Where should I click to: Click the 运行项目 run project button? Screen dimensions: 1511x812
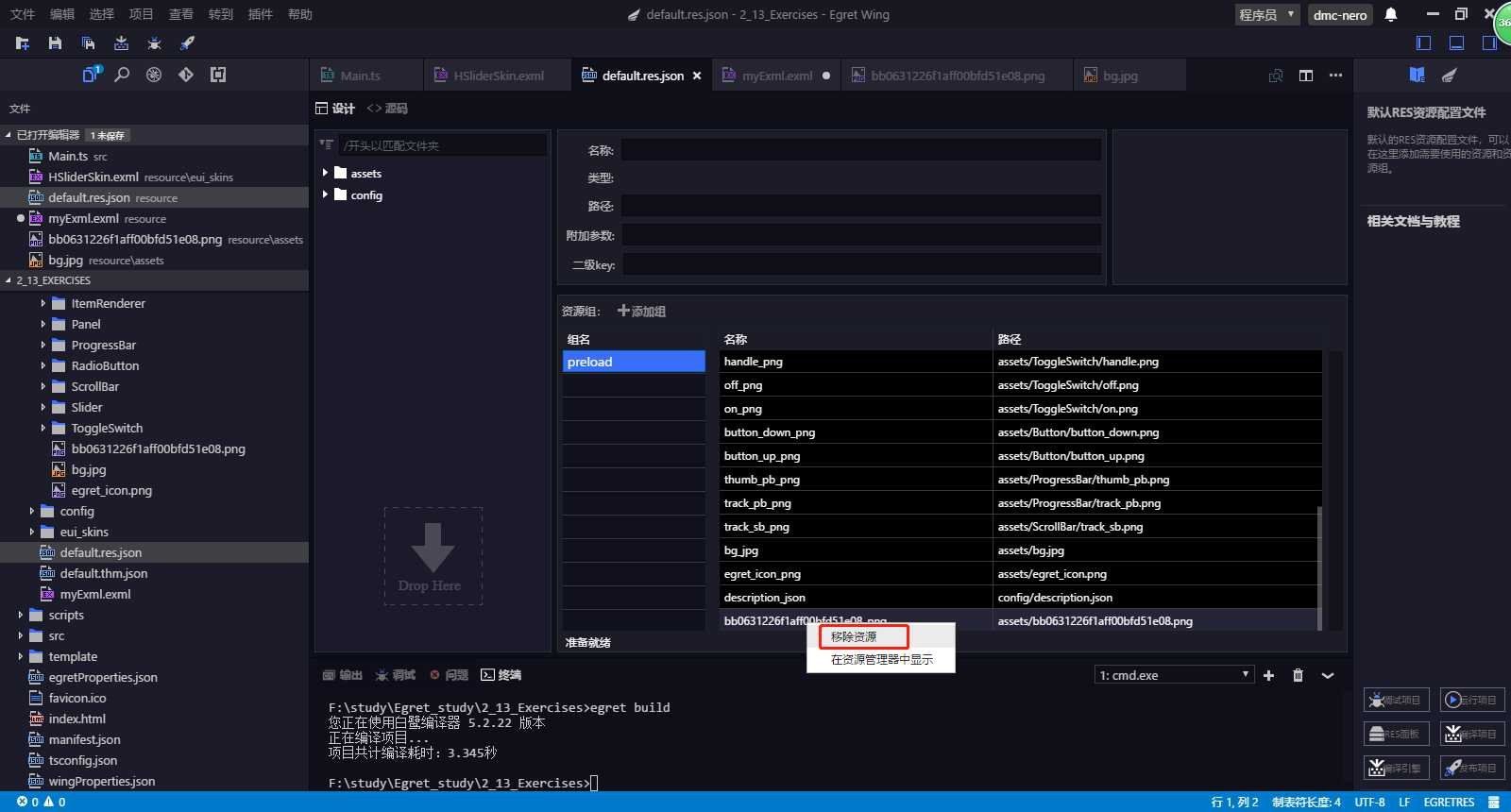point(1472,700)
